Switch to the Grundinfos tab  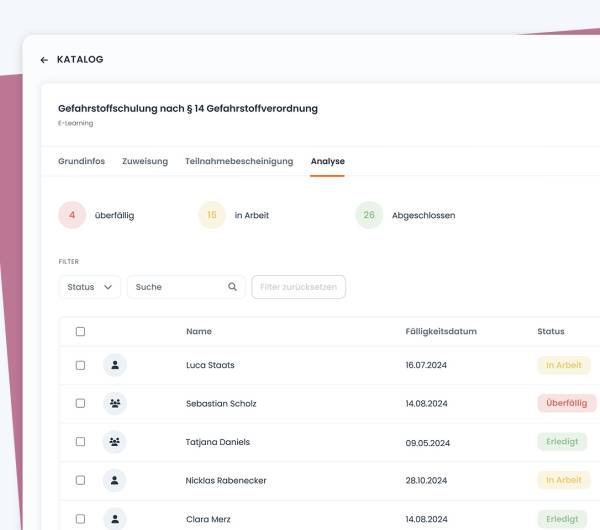82,161
